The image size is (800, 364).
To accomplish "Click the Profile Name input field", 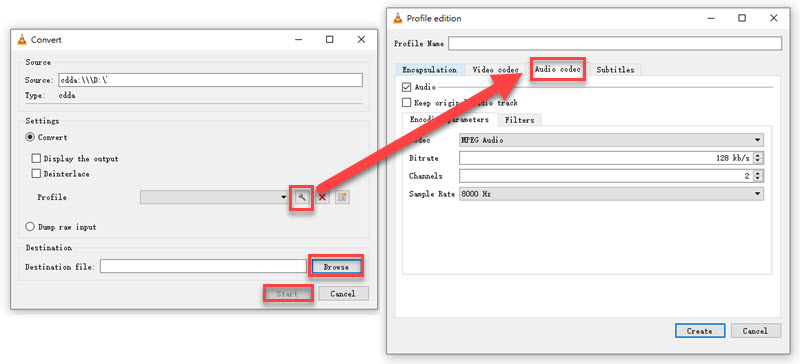I will coord(615,43).
